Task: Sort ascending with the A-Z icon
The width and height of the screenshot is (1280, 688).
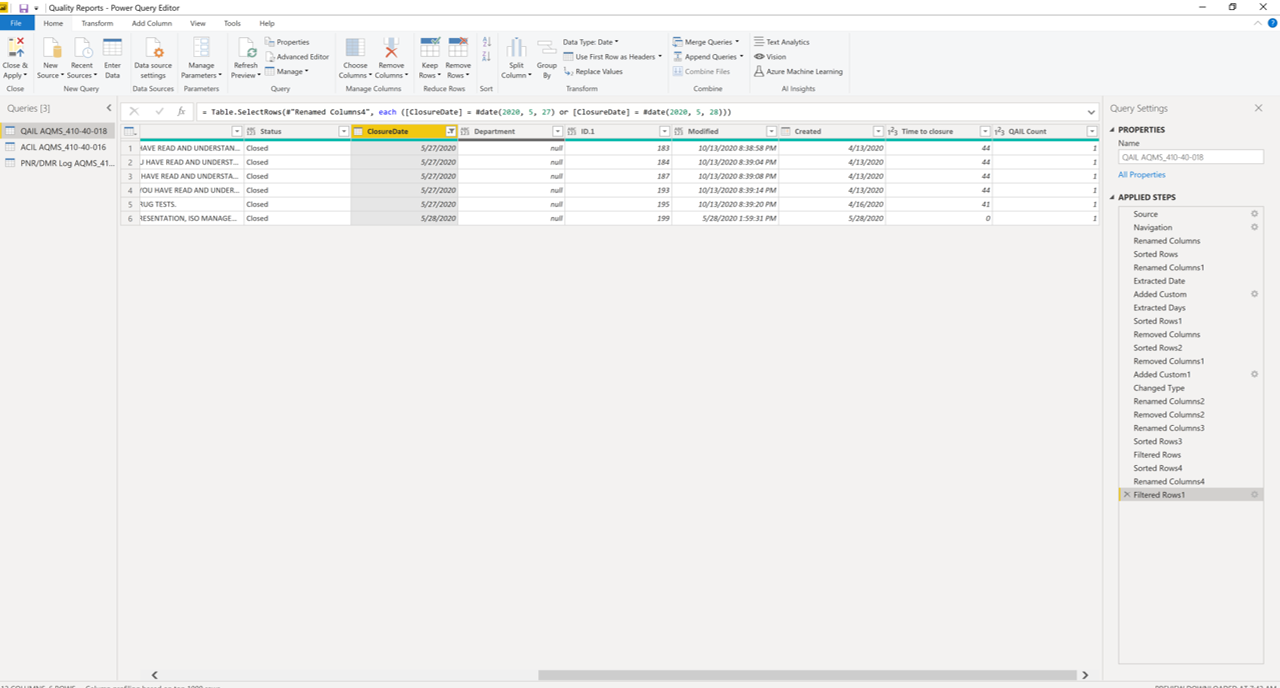Action: [x=487, y=42]
